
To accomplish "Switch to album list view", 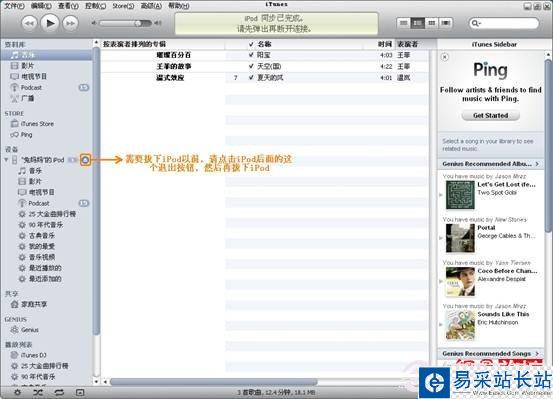I will click(418, 23).
